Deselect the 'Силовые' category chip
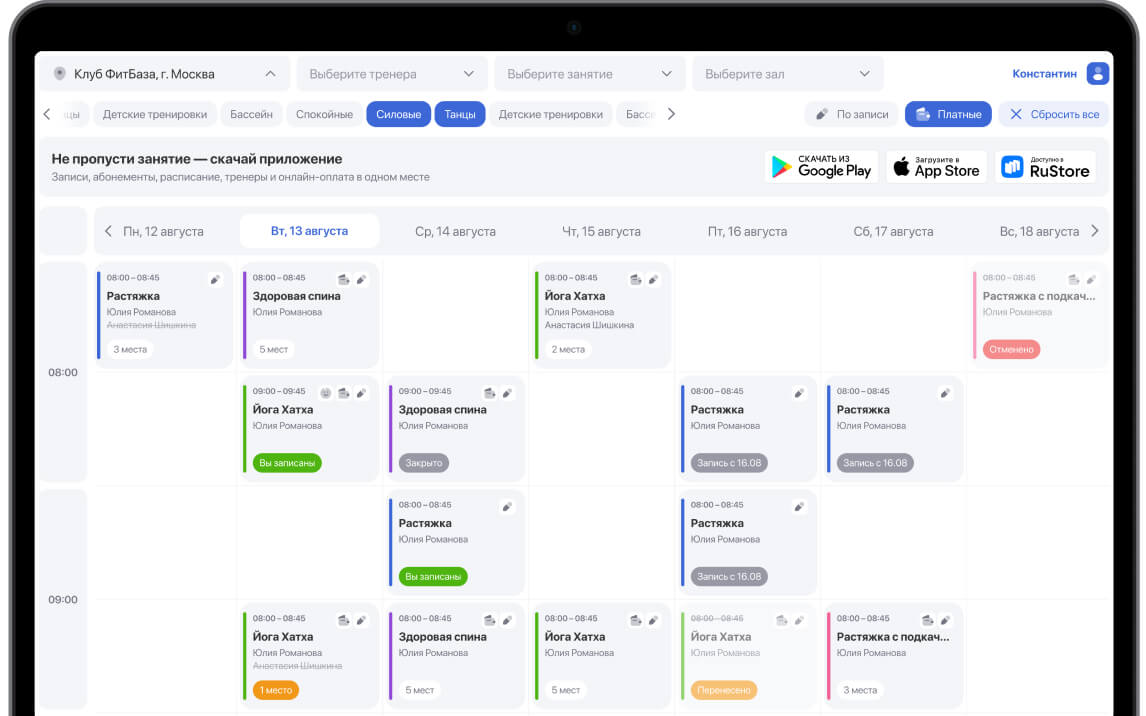The width and height of the screenshot is (1146, 716). click(x=398, y=114)
